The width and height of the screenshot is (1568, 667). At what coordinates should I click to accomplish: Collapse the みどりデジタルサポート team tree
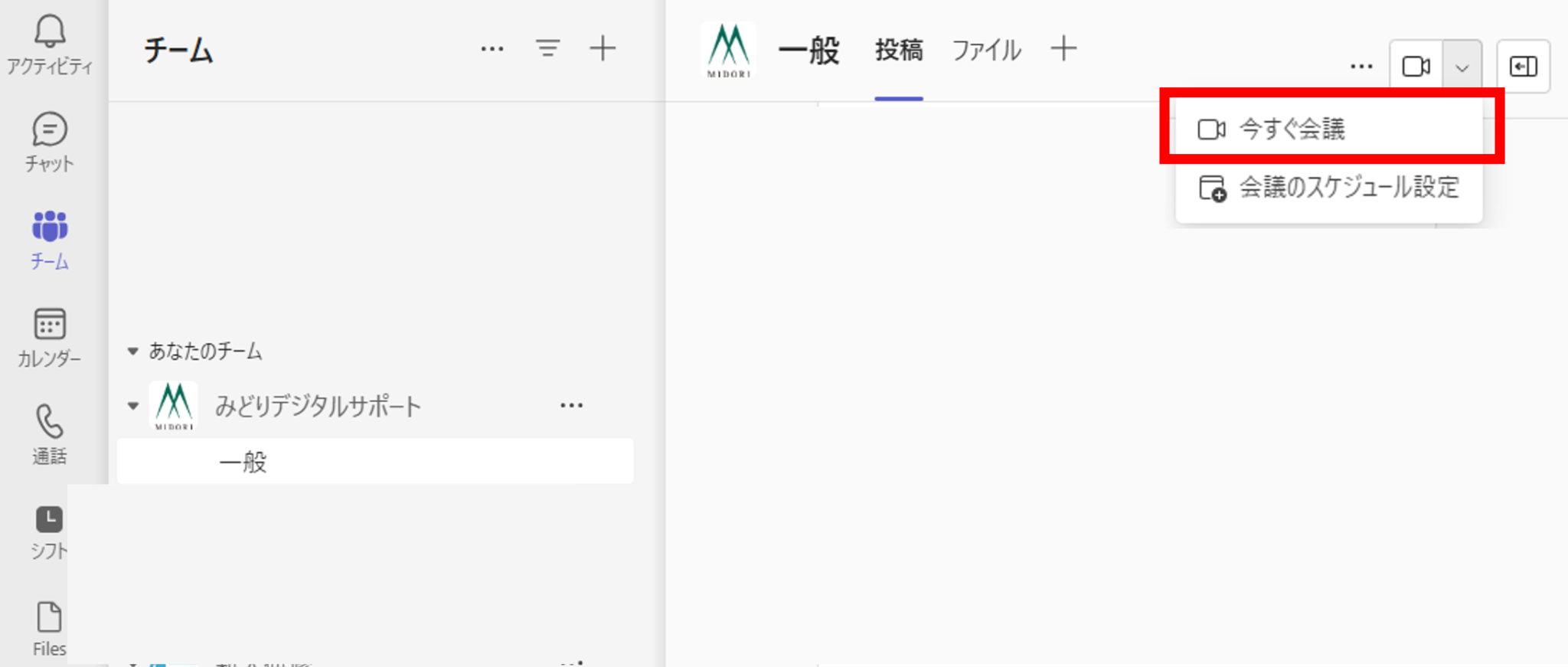(133, 406)
